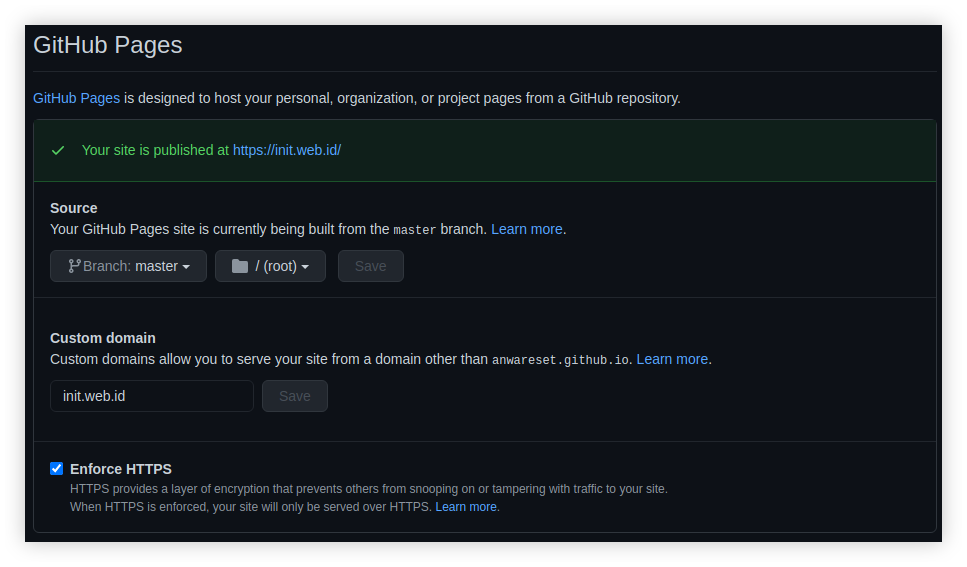Open Learn more link for Custom domain
Viewport: 967px width, 567px height.
pos(672,359)
